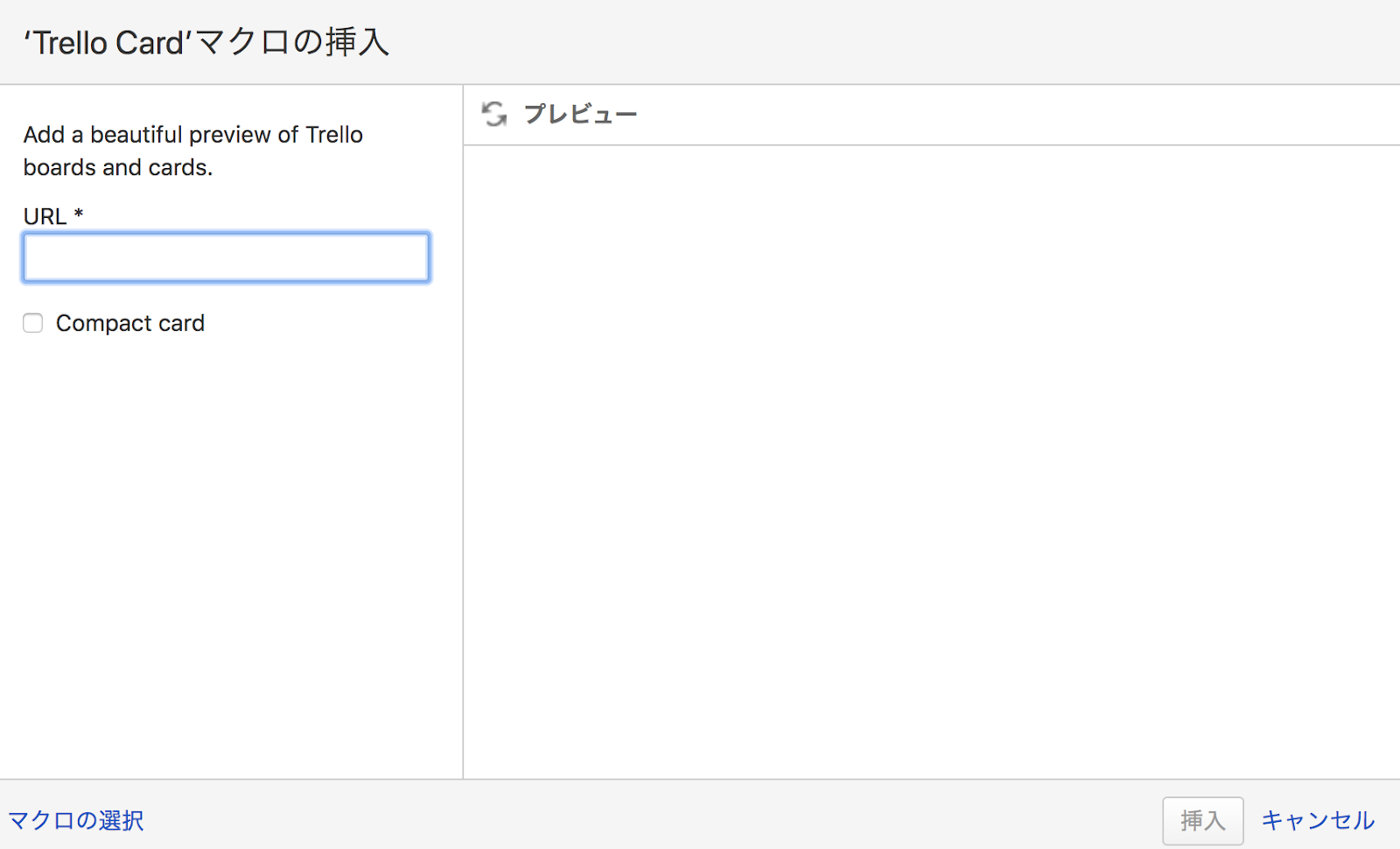The height and width of the screenshot is (849, 1400).
Task: Open the マクロの選択 macro selection link
Action: click(x=76, y=820)
